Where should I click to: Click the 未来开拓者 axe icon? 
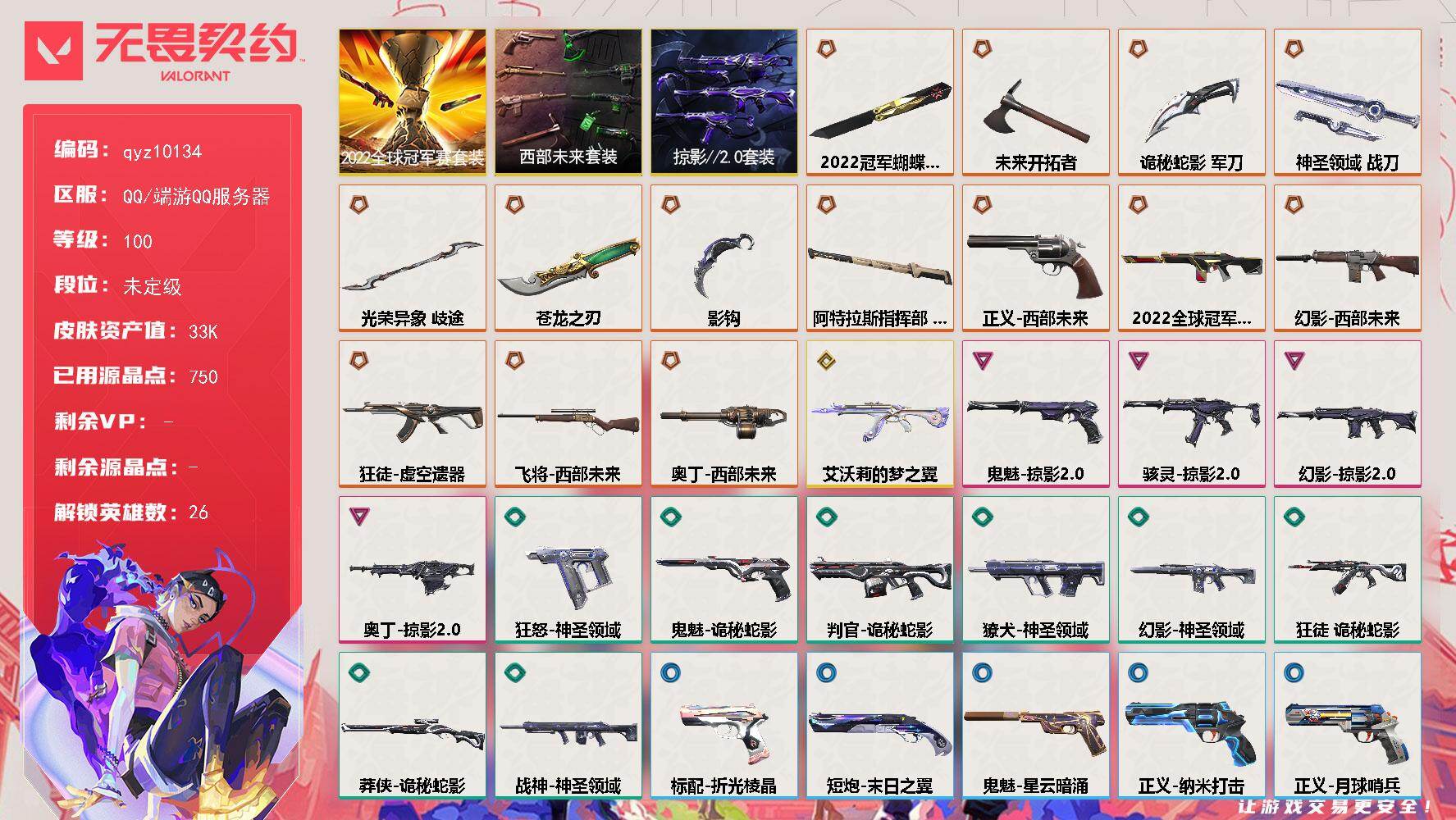(1035, 111)
